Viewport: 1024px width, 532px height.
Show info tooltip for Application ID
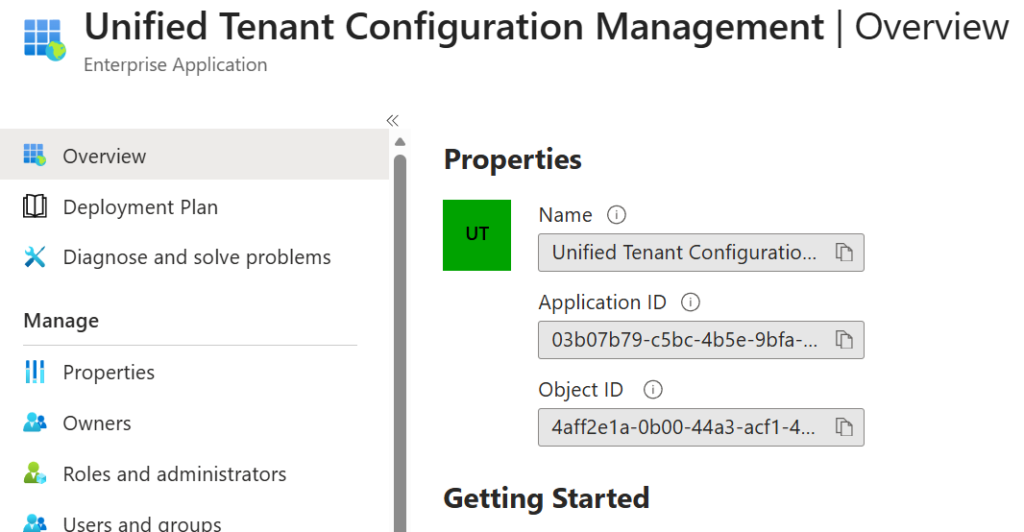tap(690, 302)
